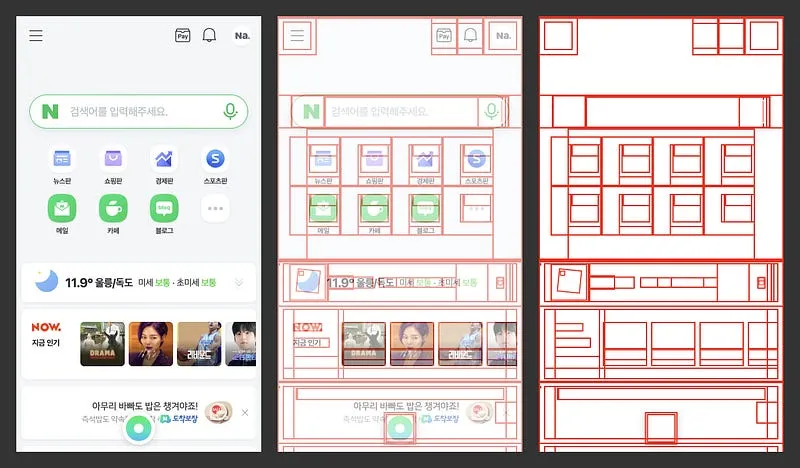Click the moon weather icon in the clean phone screen
The image size is (800, 468).
point(46,282)
